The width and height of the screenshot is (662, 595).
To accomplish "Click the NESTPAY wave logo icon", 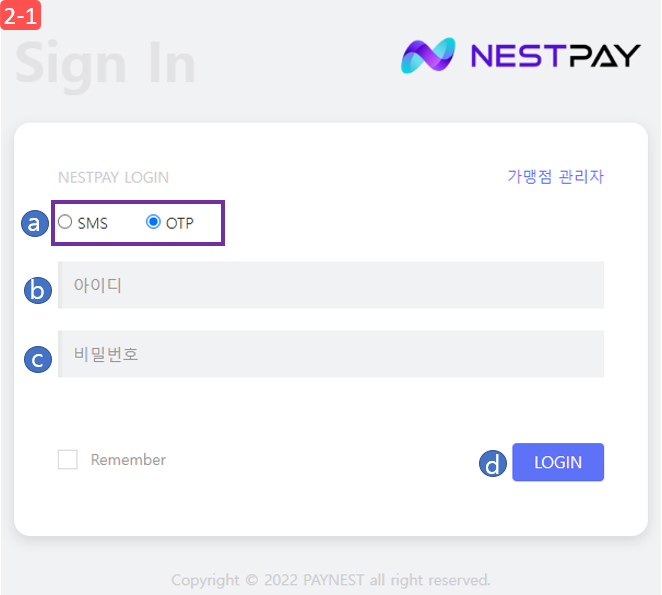I will [428, 55].
